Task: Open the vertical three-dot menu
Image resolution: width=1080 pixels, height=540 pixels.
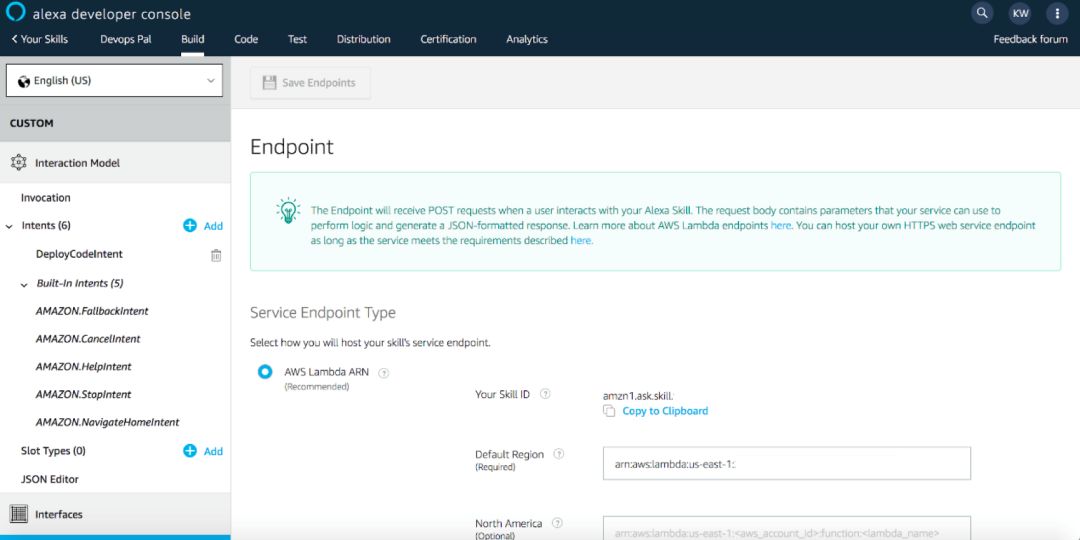Action: pos(1057,13)
